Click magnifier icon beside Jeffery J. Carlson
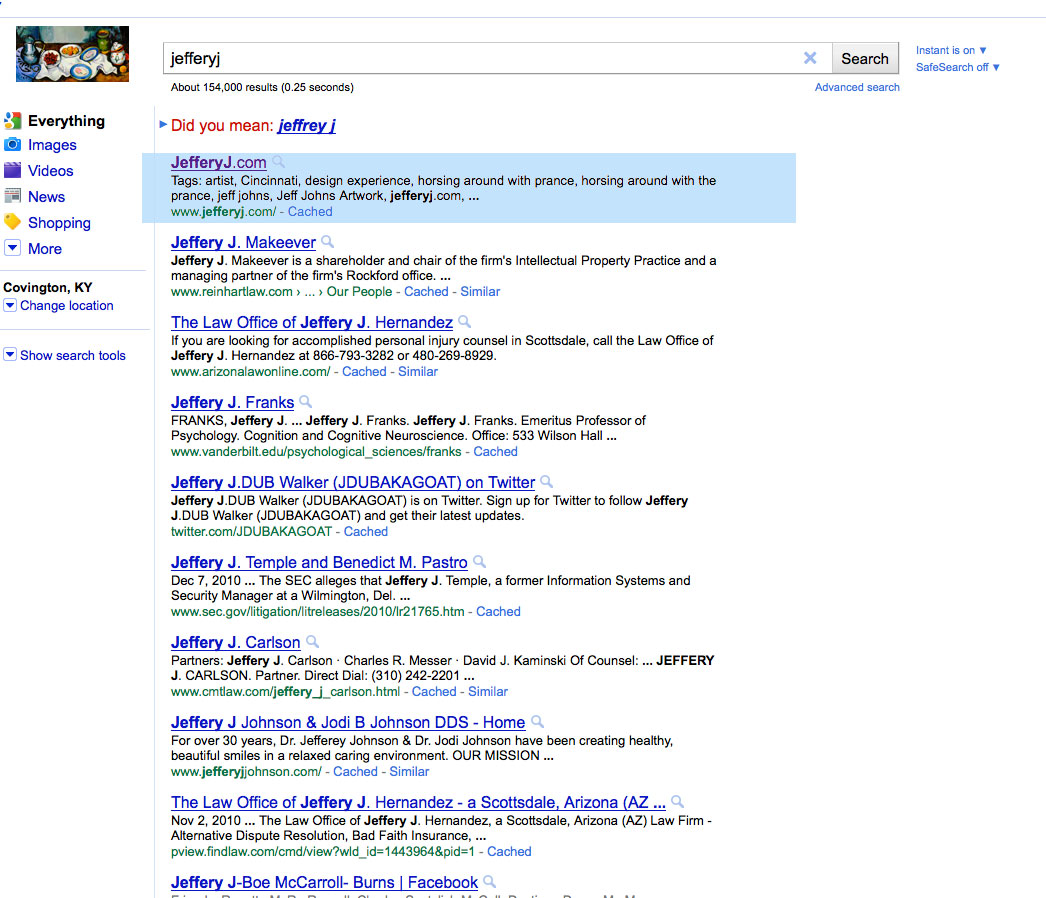This screenshot has width=1046, height=898. pos(312,642)
